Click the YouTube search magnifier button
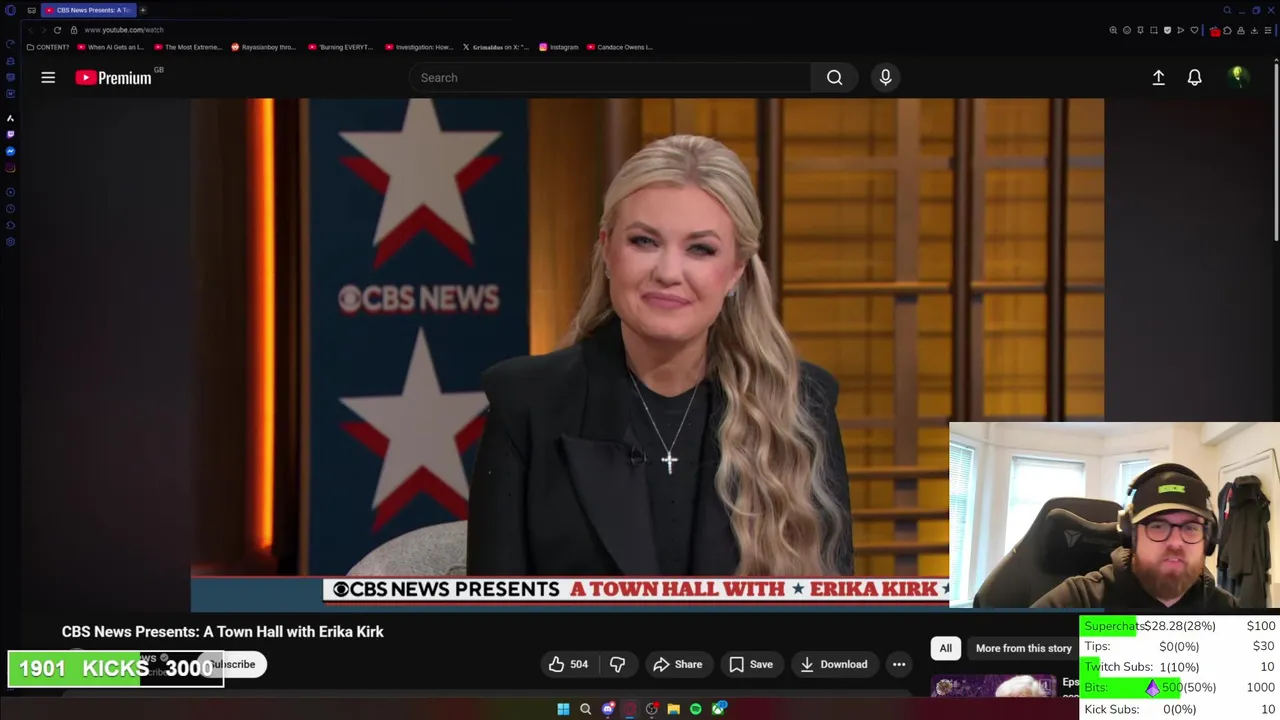 (x=834, y=77)
